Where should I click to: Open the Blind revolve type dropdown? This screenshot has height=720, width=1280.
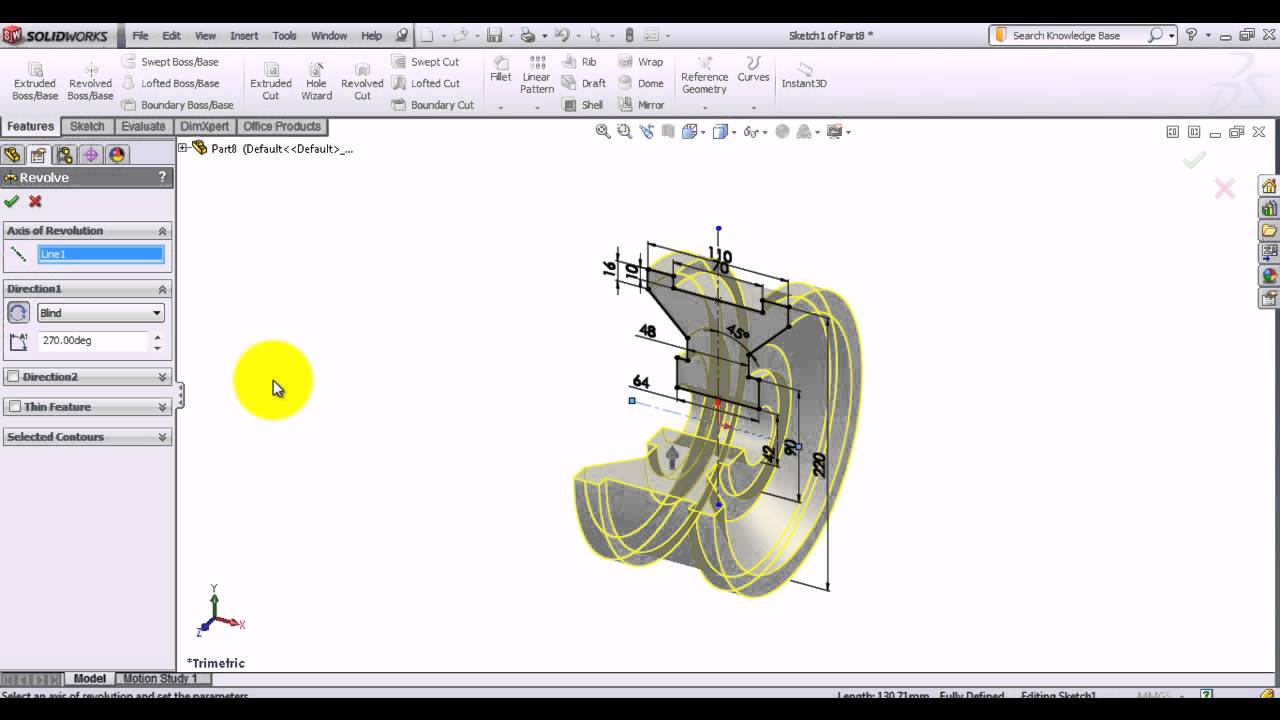coord(100,313)
